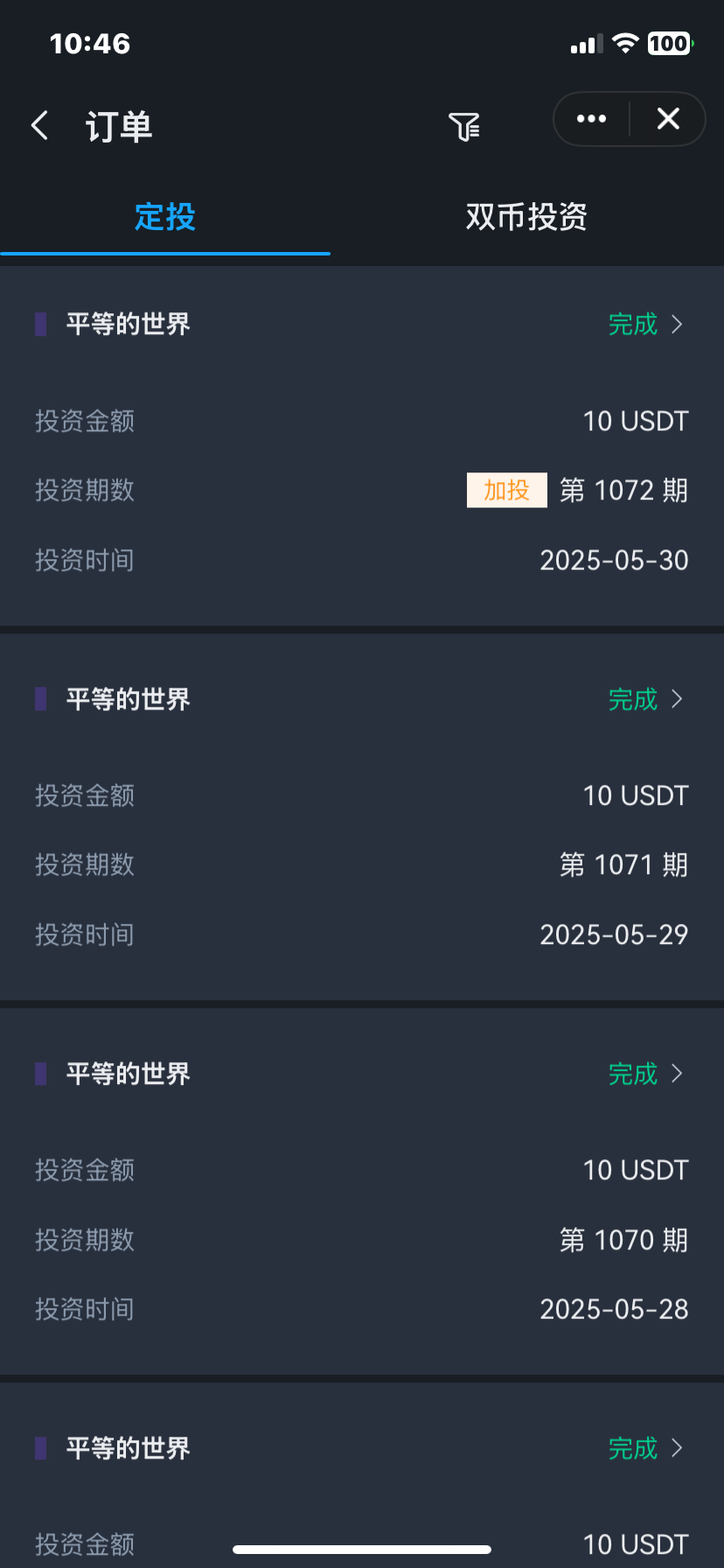724x1568 pixels.
Task: Open the order filter icon
Action: [464, 127]
